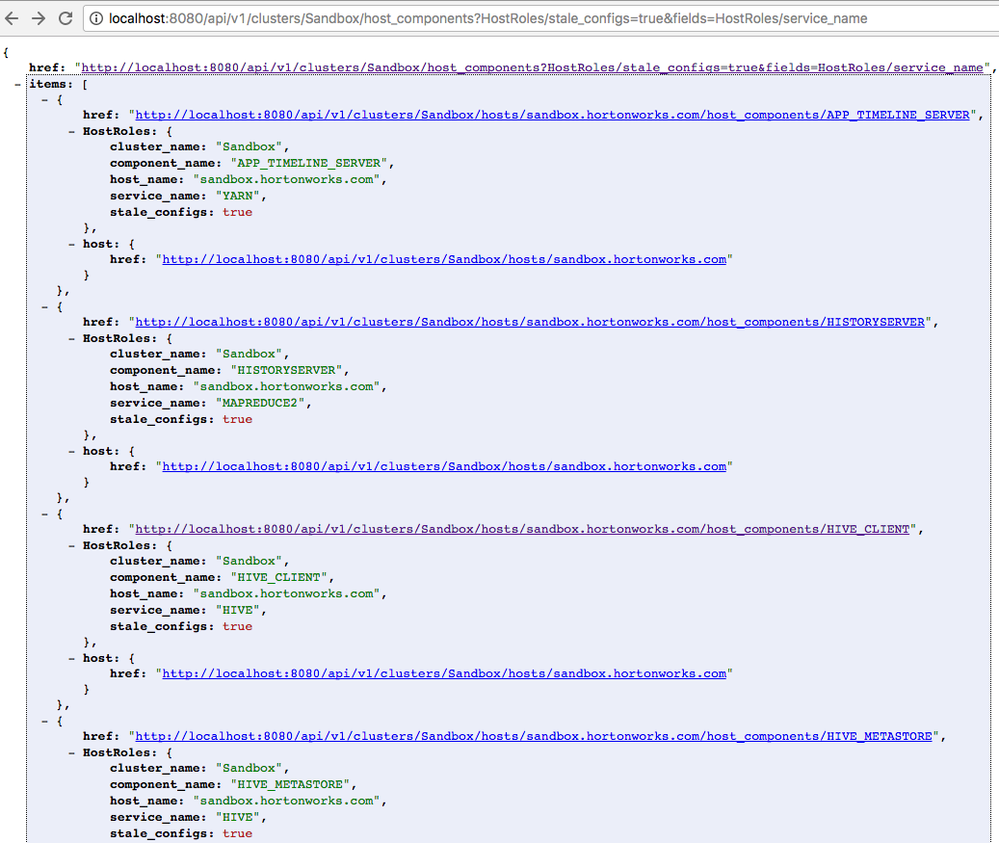Collapse the HISTORYSERVER HostRoles object
The image size is (999, 843).
click(x=69, y=338)
